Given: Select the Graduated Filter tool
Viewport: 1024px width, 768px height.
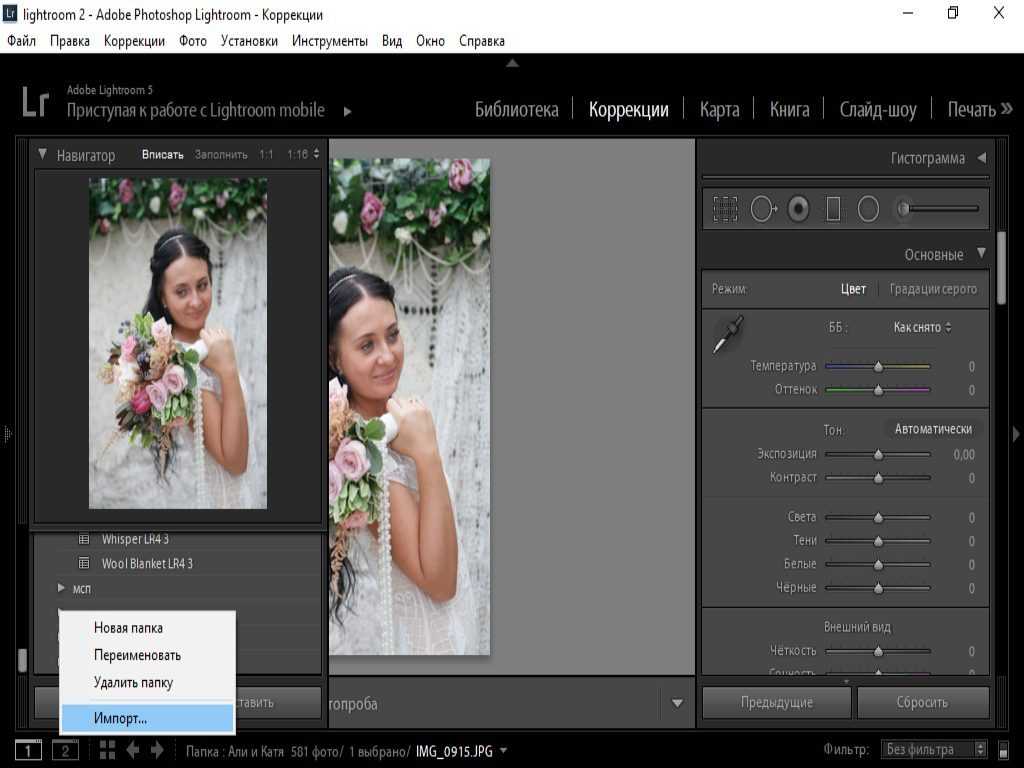Looking at the screenshot, I should [x=833, y=210].
